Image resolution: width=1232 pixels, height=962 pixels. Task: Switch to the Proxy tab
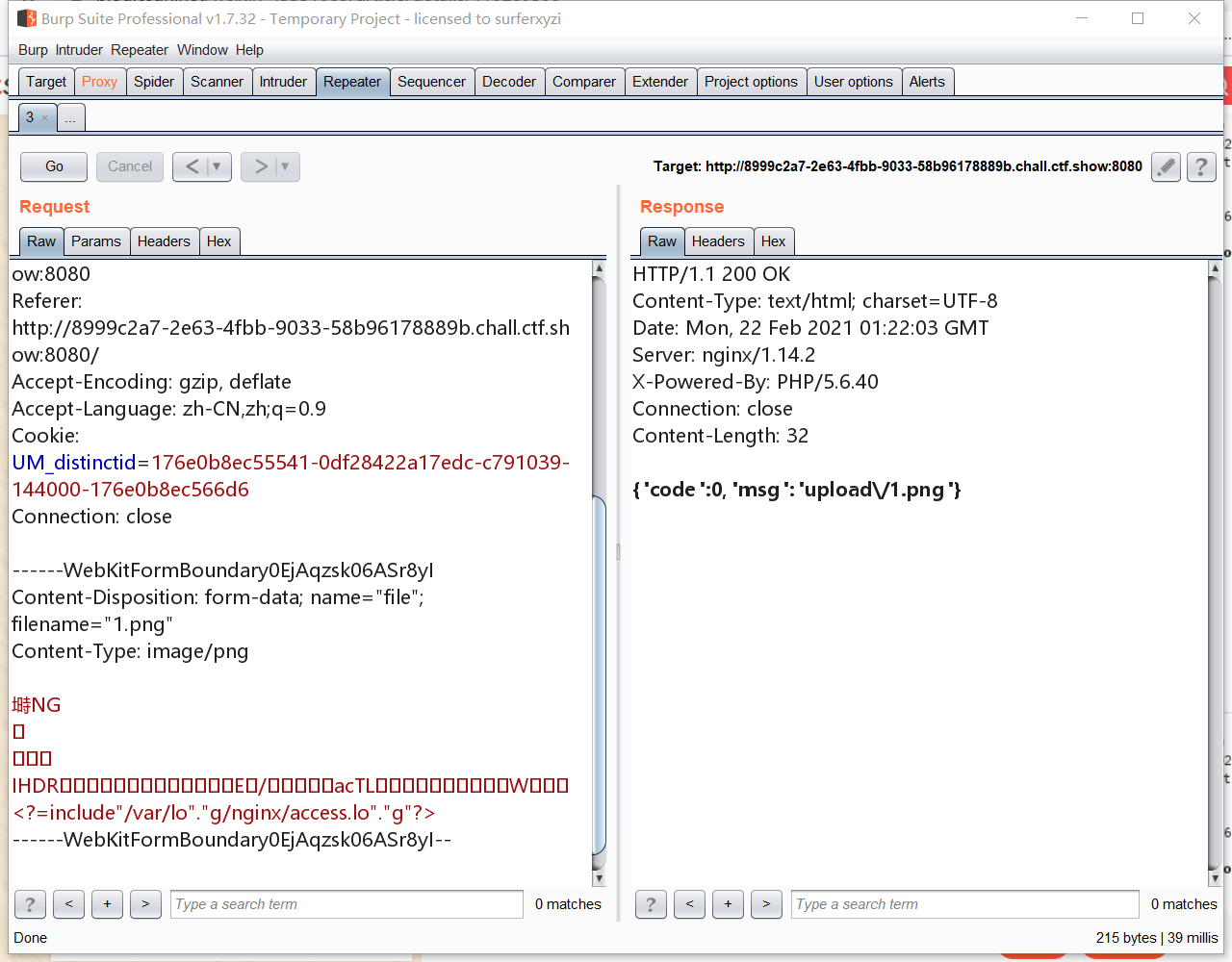pyautogui.click(x=99, y=82)
